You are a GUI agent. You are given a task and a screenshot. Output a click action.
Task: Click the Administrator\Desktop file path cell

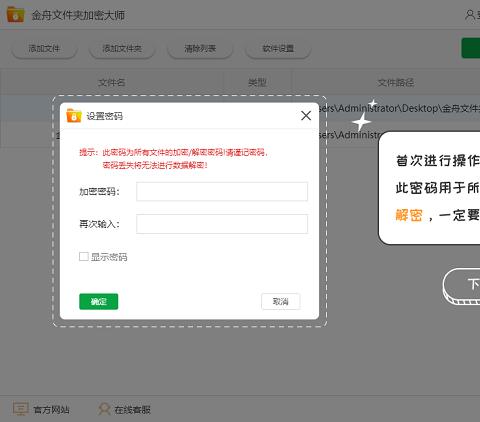tap(398, 108)
